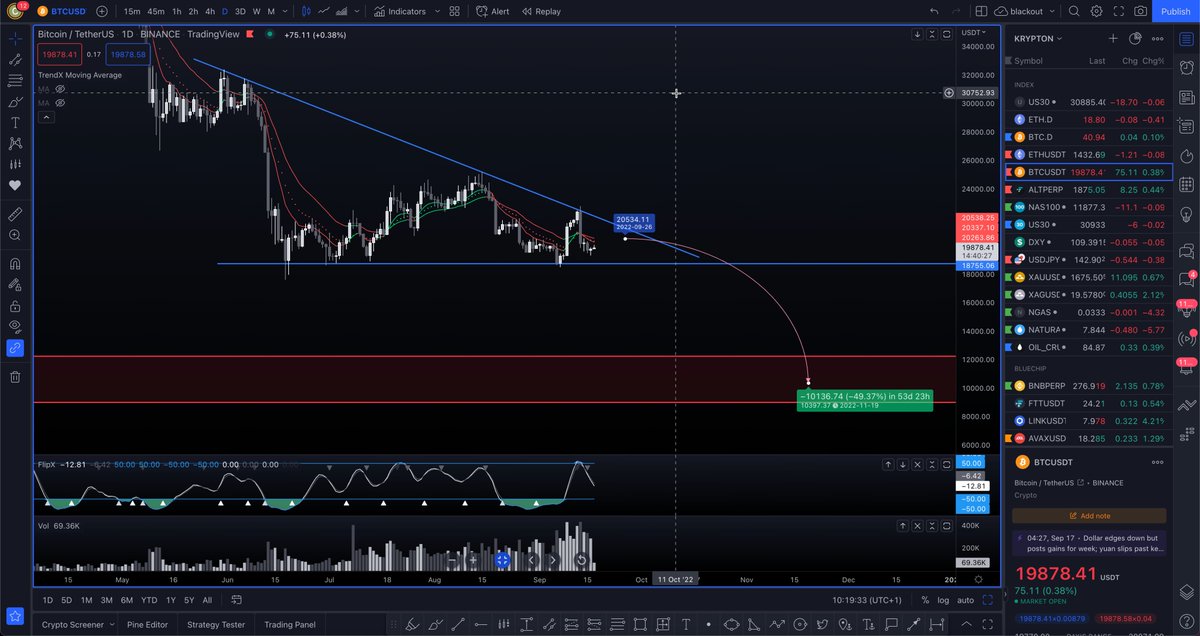The height and width of the screenshot is (636, 1200).
Task: Open the Fibonacci and gann tools
Action: coord(15,80)
